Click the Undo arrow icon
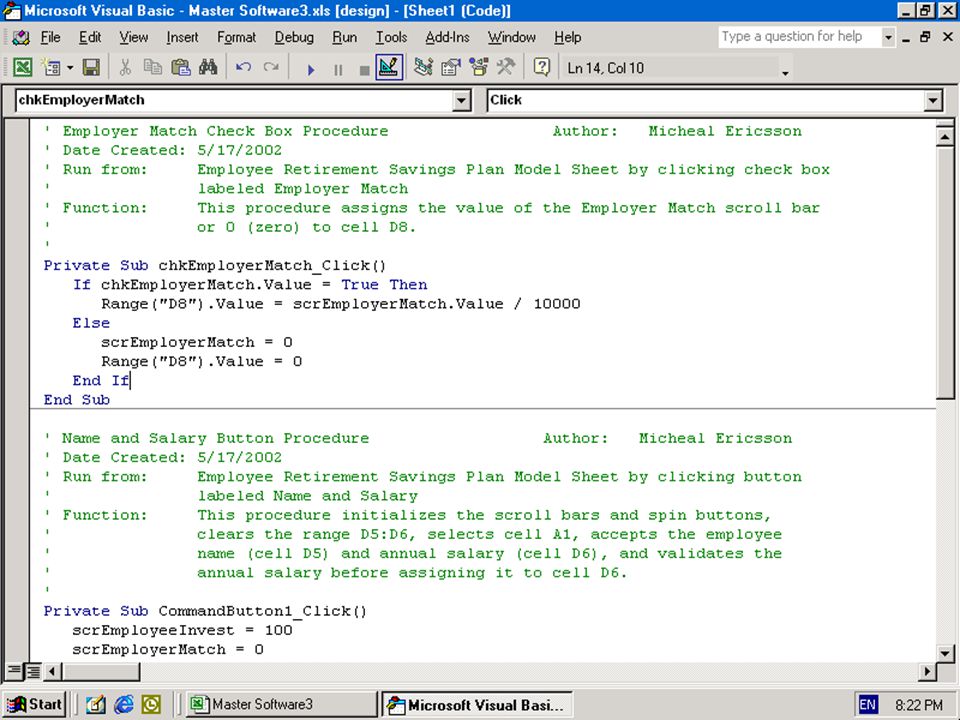The image size is (960, 720). [244, 67]
